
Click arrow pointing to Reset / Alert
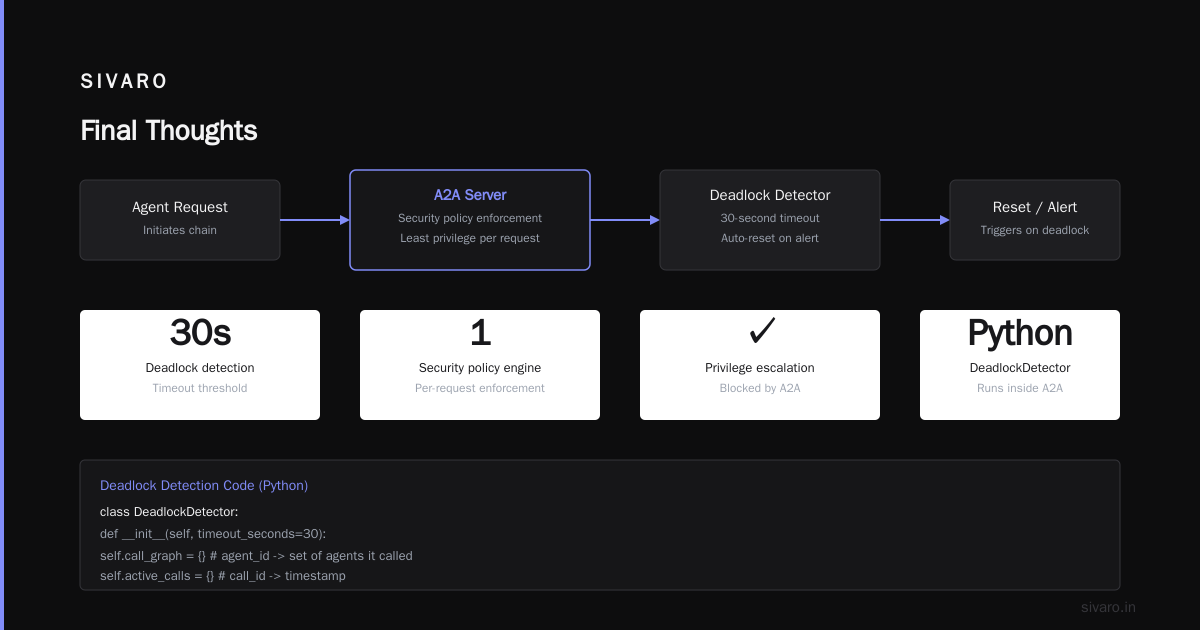pos(915,220)
